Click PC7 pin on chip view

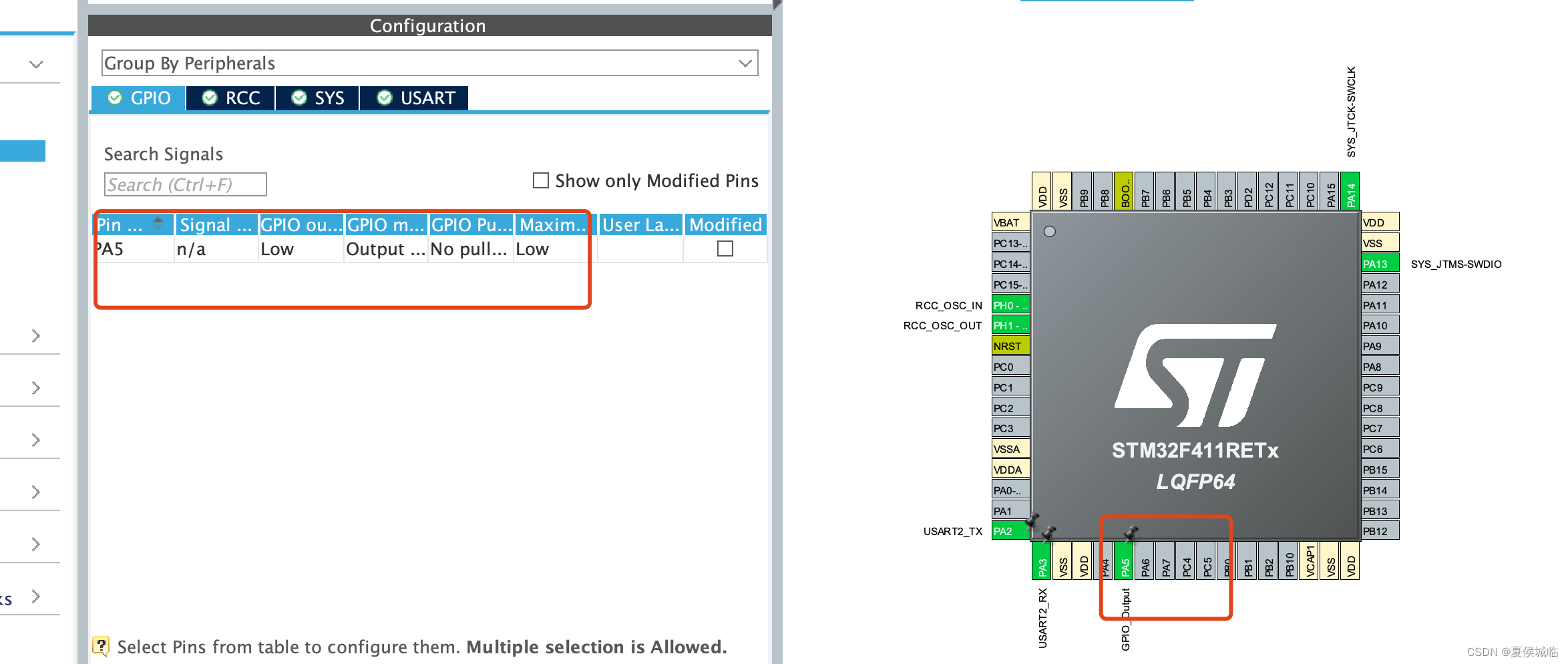(x=1380, y=428)
